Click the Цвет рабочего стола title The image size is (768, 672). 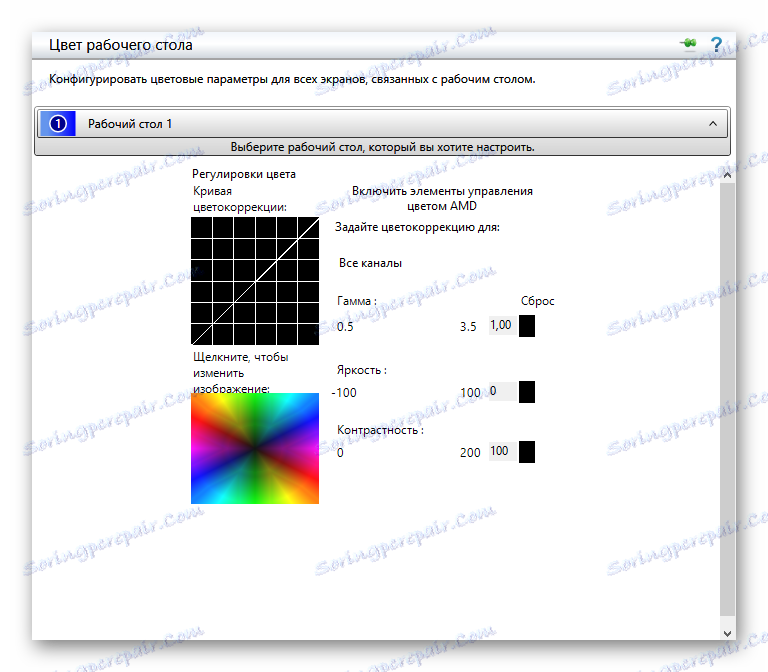[x=120, y=45]
